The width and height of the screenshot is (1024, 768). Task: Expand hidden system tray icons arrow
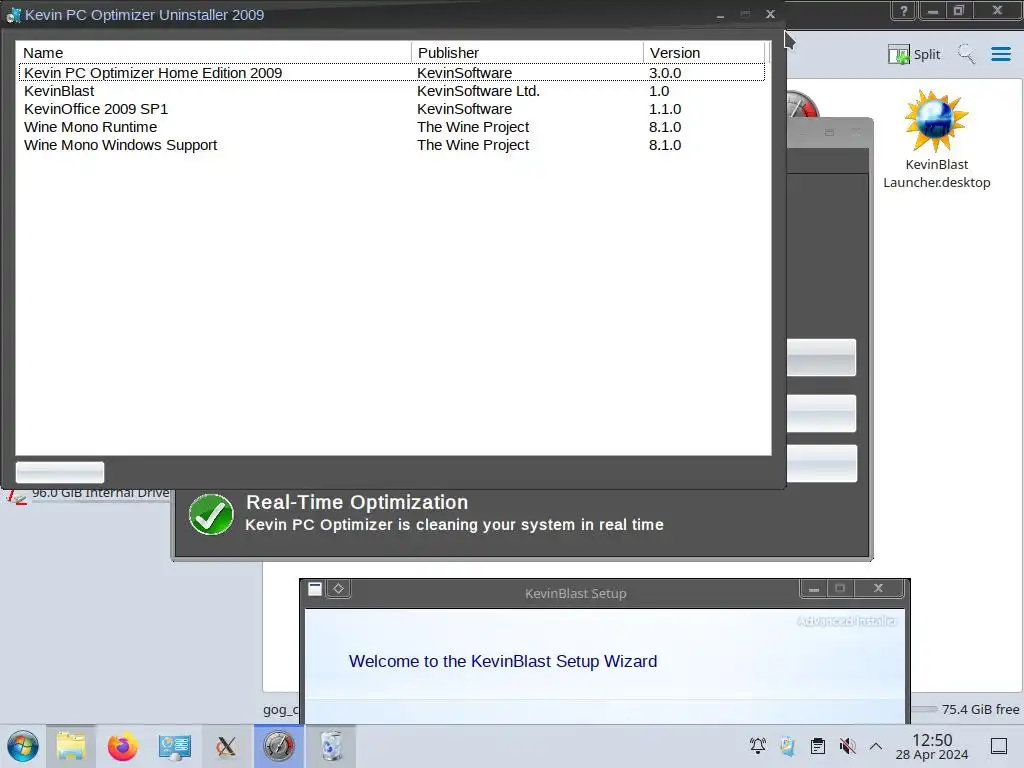click(876, 746)
